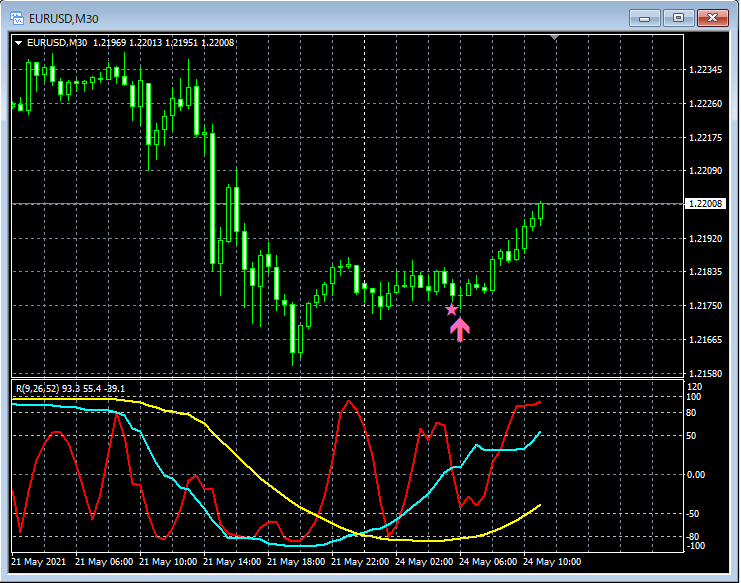Click the 1.22260 price scale label
The image size is (741, 583).
705,103
